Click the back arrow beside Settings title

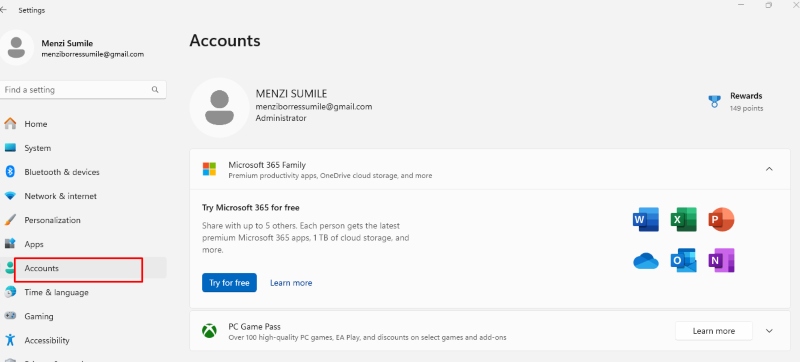click(x=4, y=10)
